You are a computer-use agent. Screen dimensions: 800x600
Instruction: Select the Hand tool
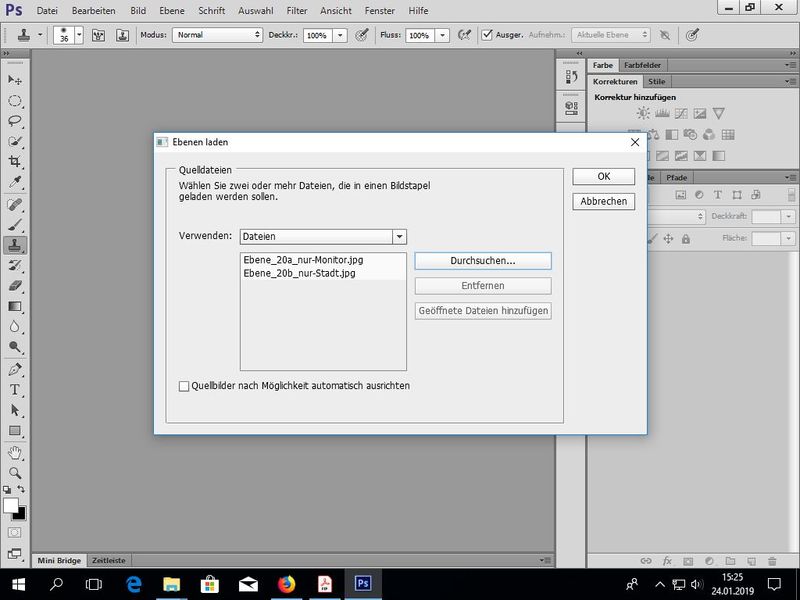(15, 452)
